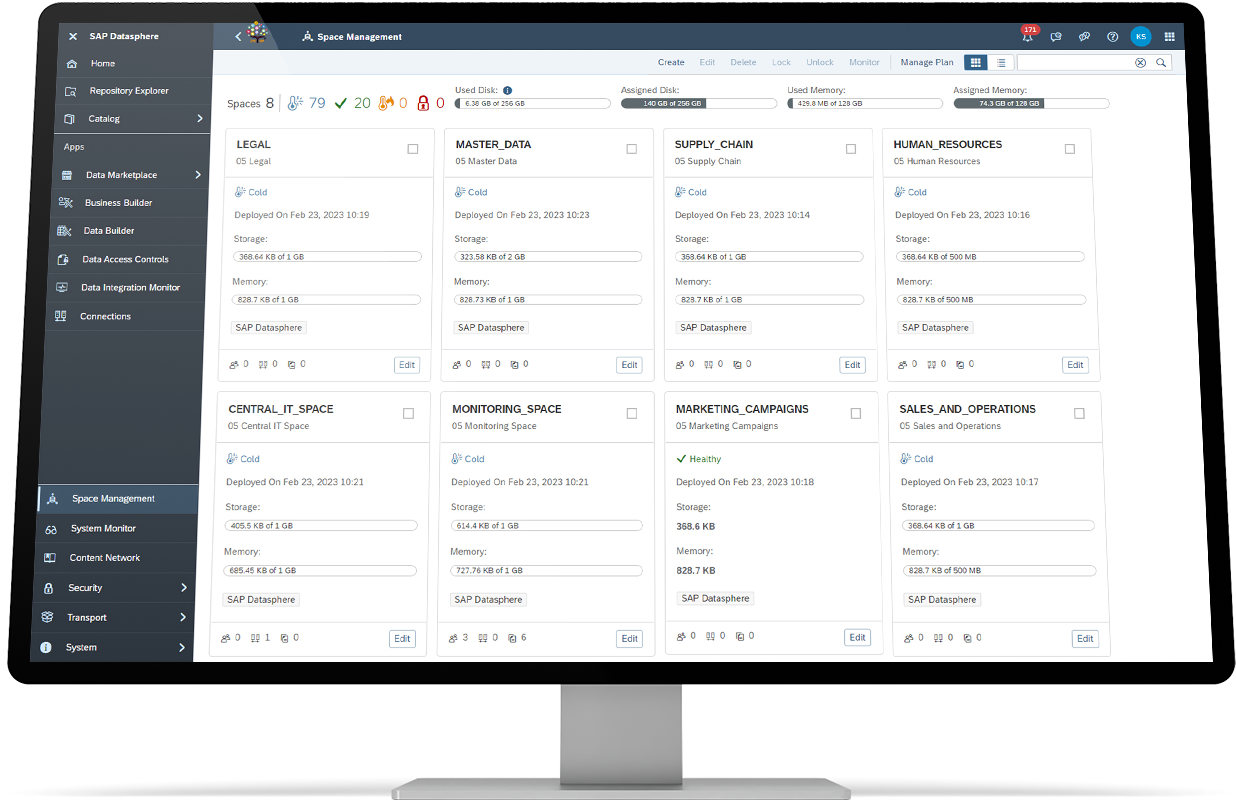Image resolution: width=1236 pixels, height=800 pixels.
Task: Expand the Transport submenu arrow
Action: [x=183, y=618]
